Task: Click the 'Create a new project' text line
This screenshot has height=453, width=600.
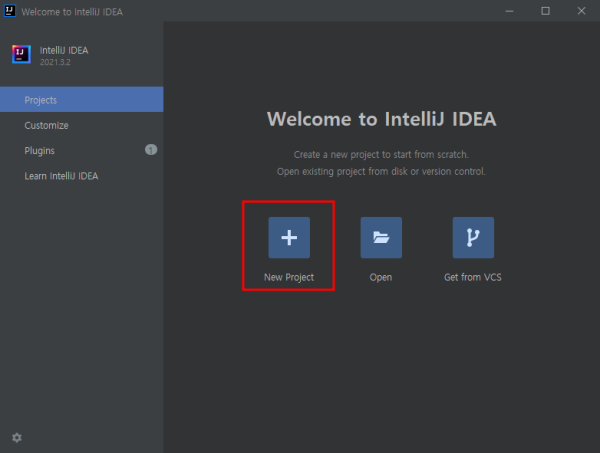Action: click(381, 155)
